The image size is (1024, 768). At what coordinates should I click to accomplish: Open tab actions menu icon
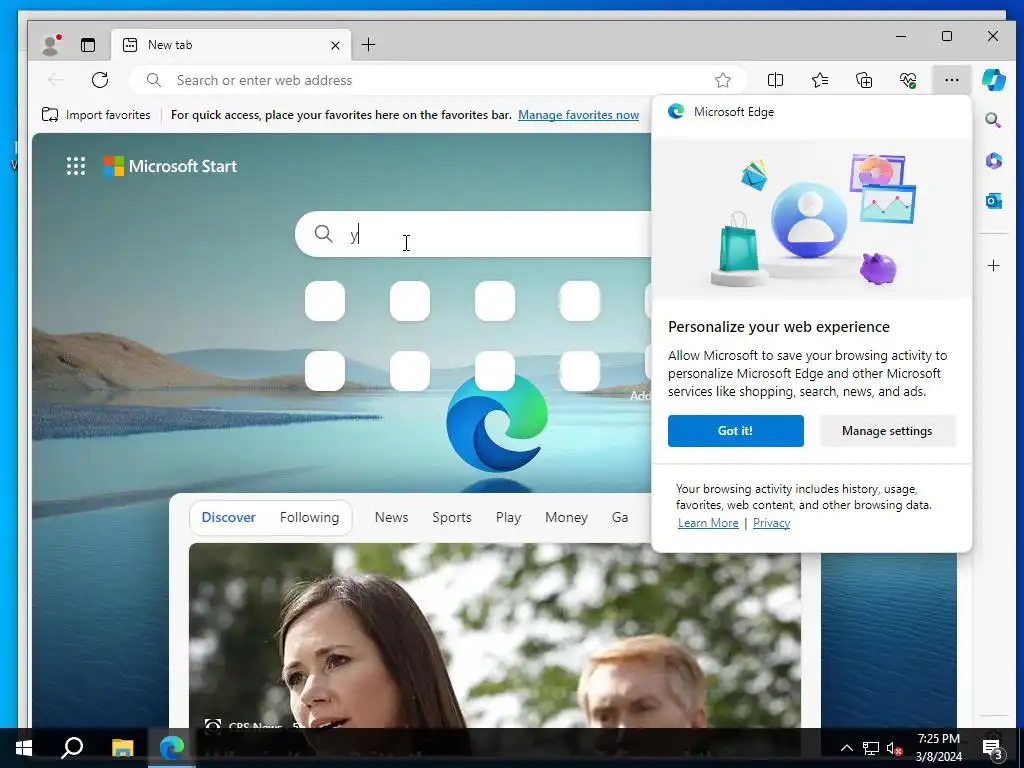(x=88, y=44)
